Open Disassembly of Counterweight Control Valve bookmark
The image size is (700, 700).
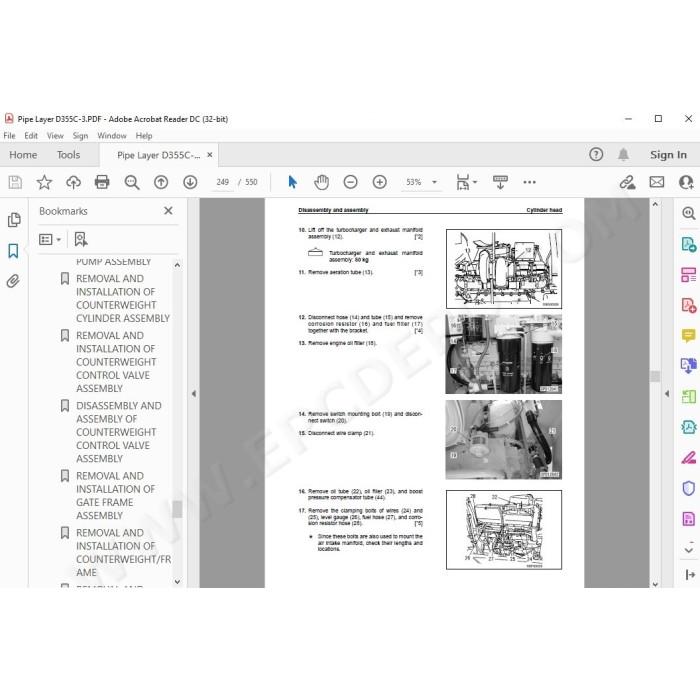click(x=119, y=432)
